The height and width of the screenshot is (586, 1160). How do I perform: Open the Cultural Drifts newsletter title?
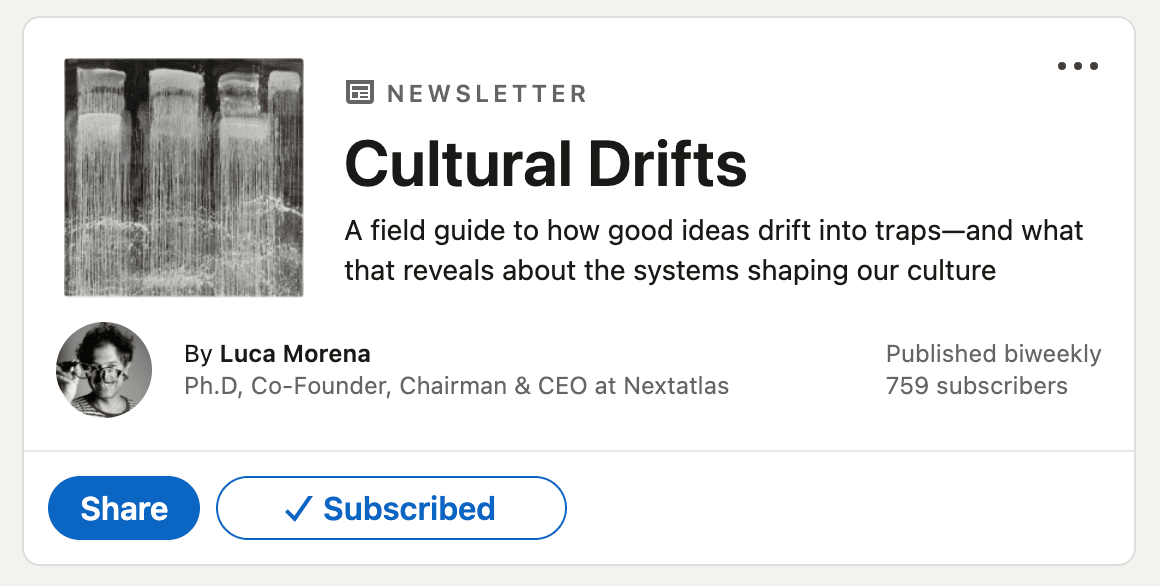[x=545, y=164]
